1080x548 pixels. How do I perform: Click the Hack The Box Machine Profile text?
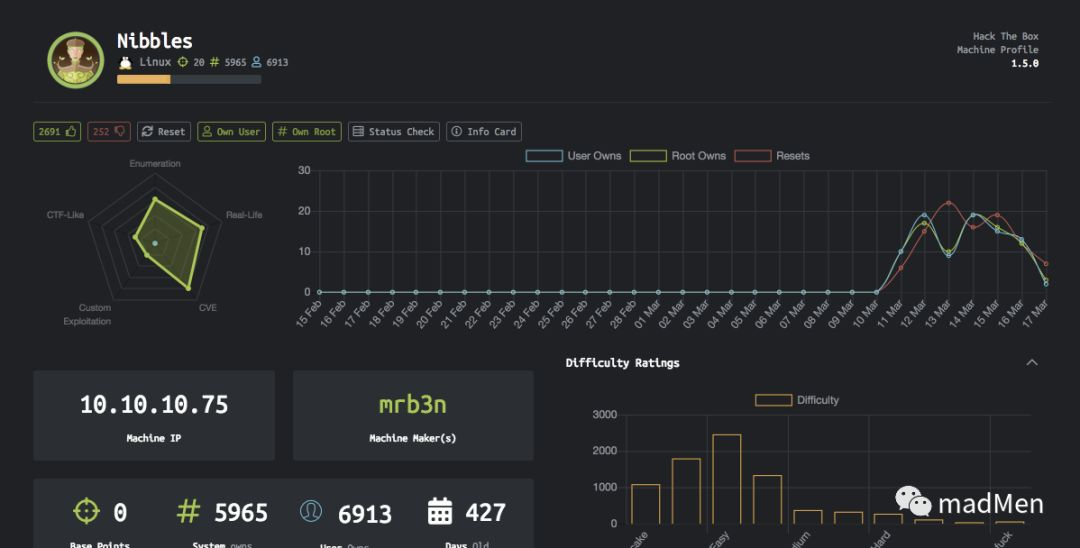pyautogui.click(x=997, y=43)
